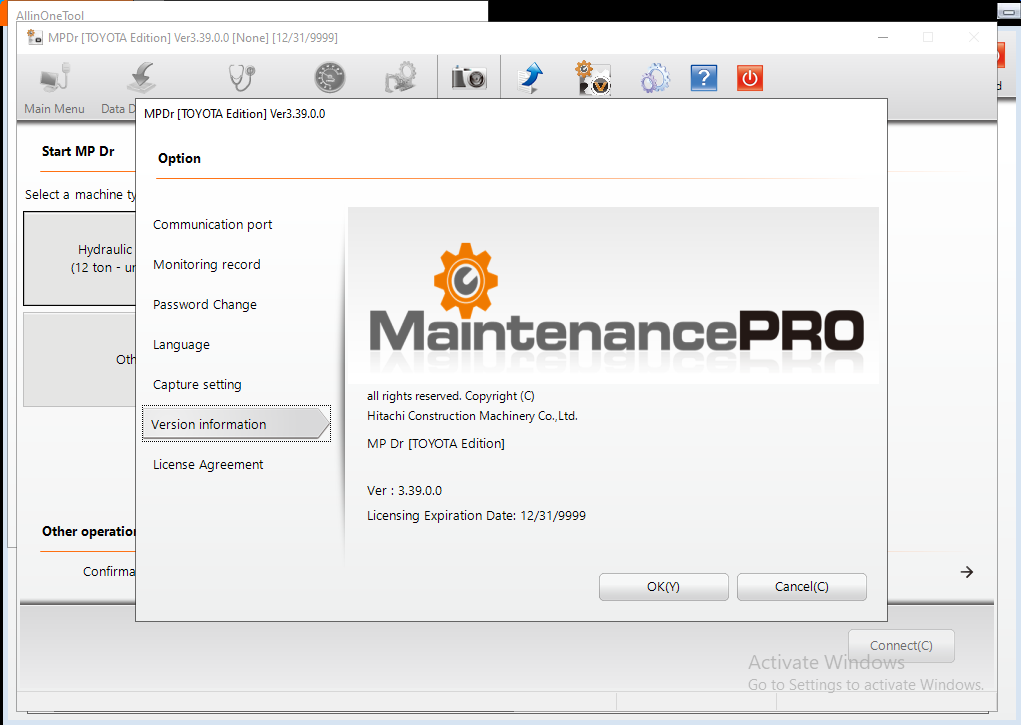
Task: Open the orange gear version icon
Action: (593, 78)
